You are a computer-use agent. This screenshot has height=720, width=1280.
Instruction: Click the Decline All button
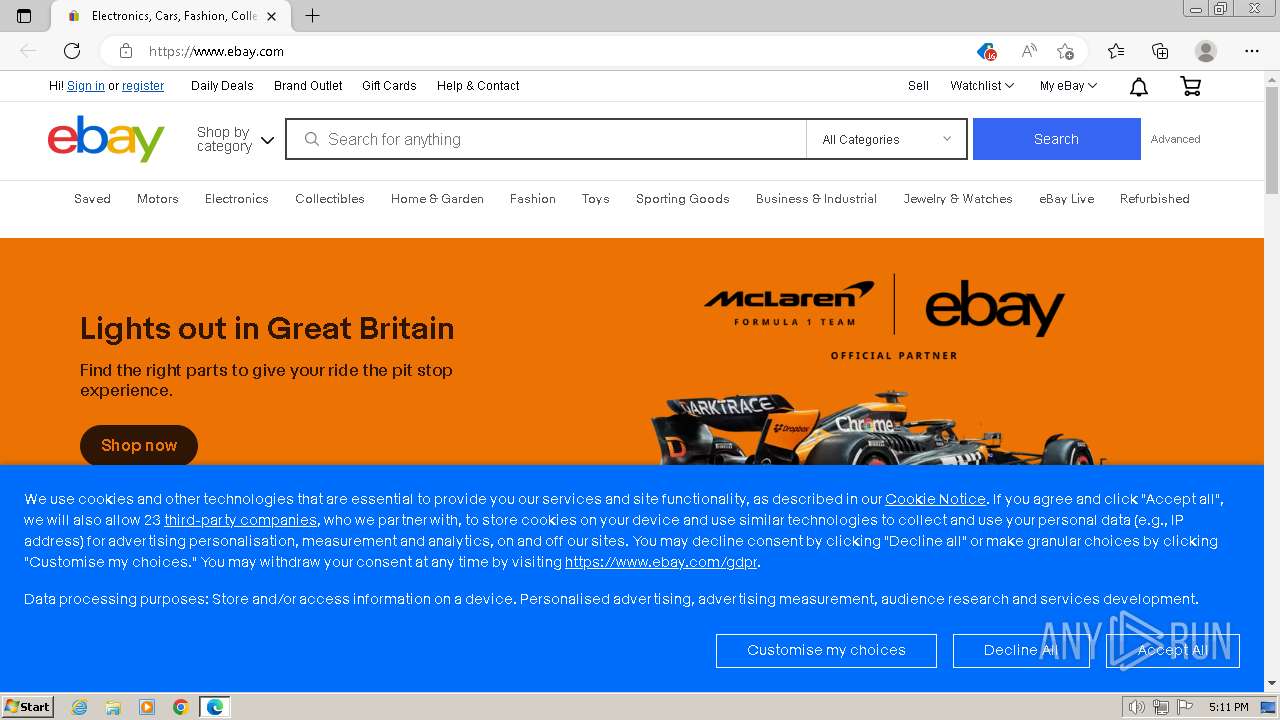pyautogui.click(x=1021, y=650)
